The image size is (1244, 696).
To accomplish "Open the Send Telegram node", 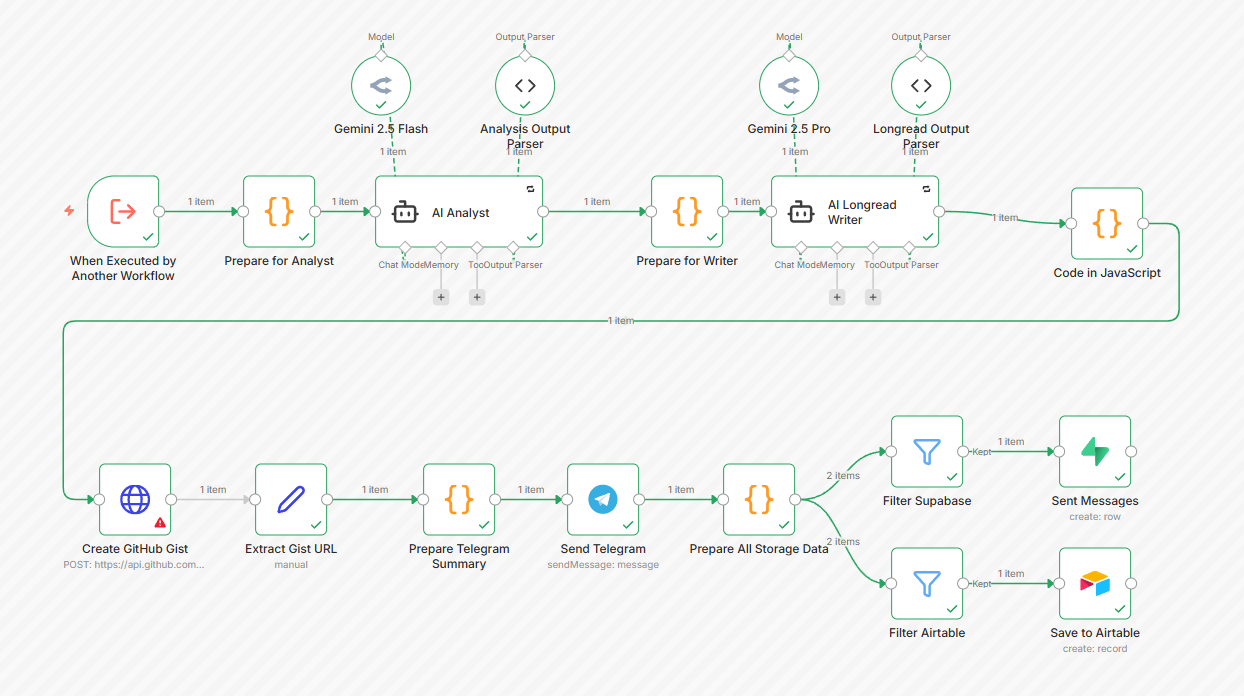I will click(603, 499).
